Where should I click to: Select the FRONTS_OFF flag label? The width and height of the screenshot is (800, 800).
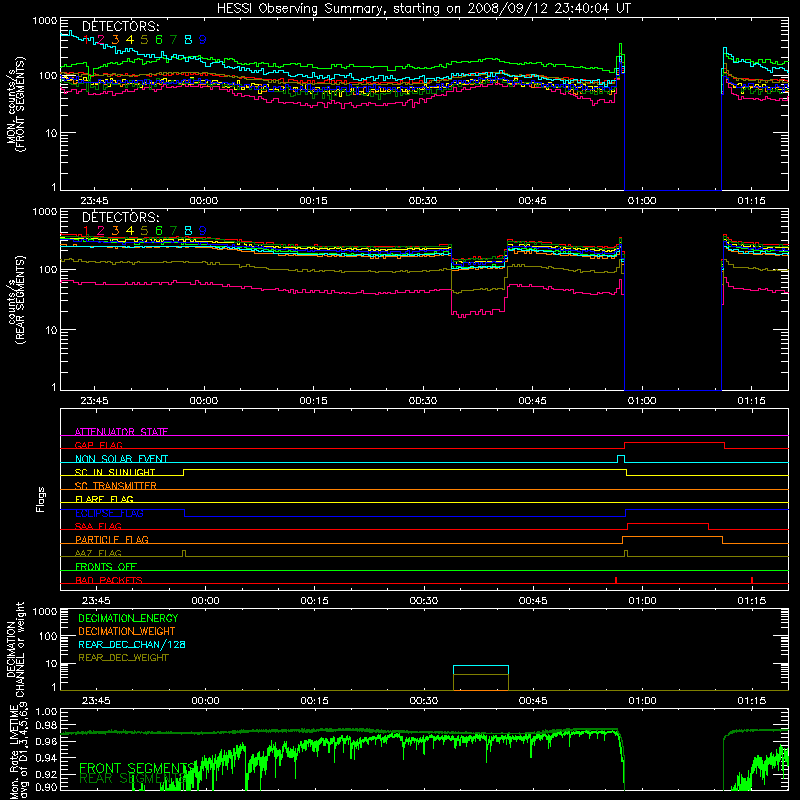pyautogui.click(x=106, y=566)
